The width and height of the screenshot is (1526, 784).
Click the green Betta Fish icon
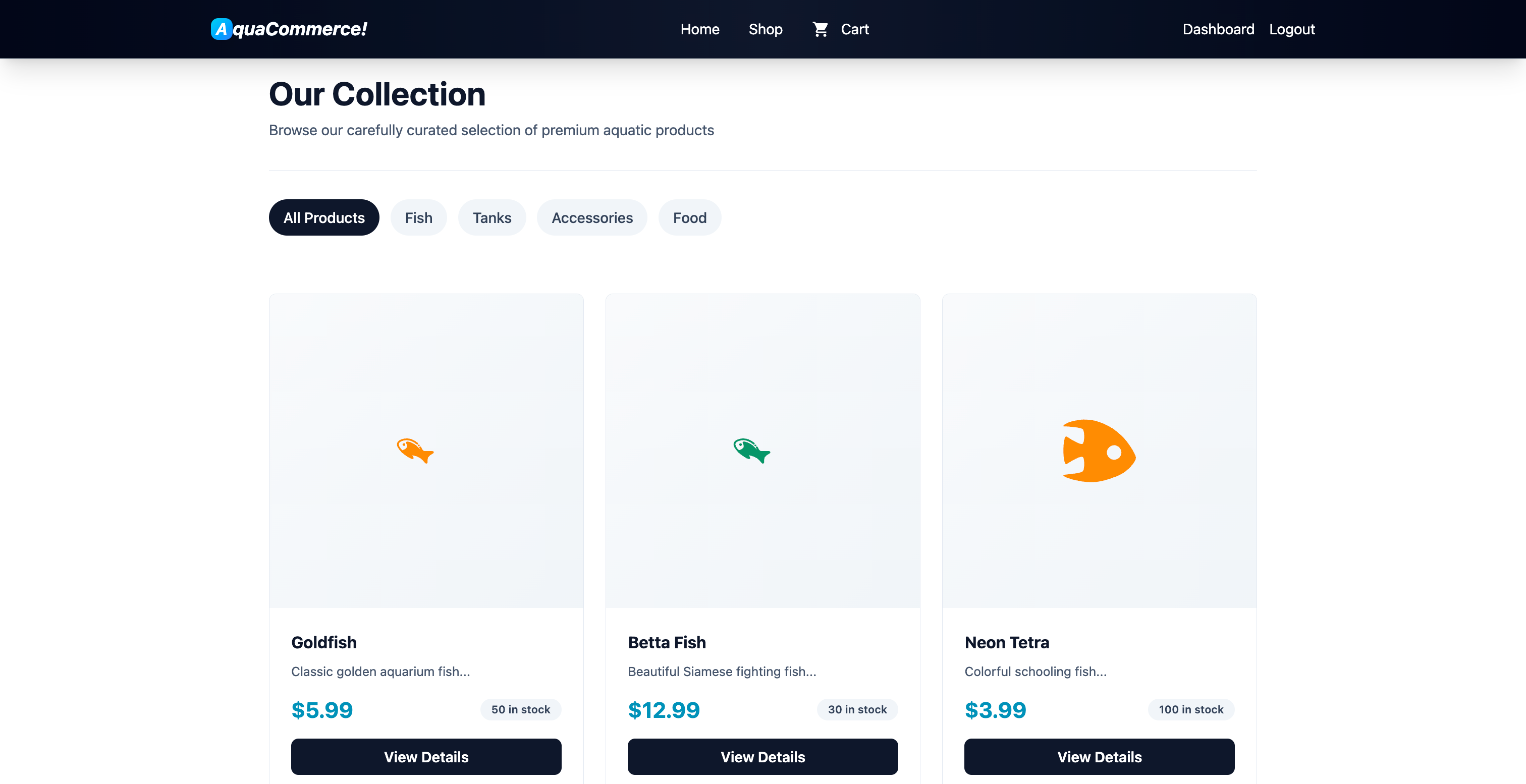click(751, 451)
